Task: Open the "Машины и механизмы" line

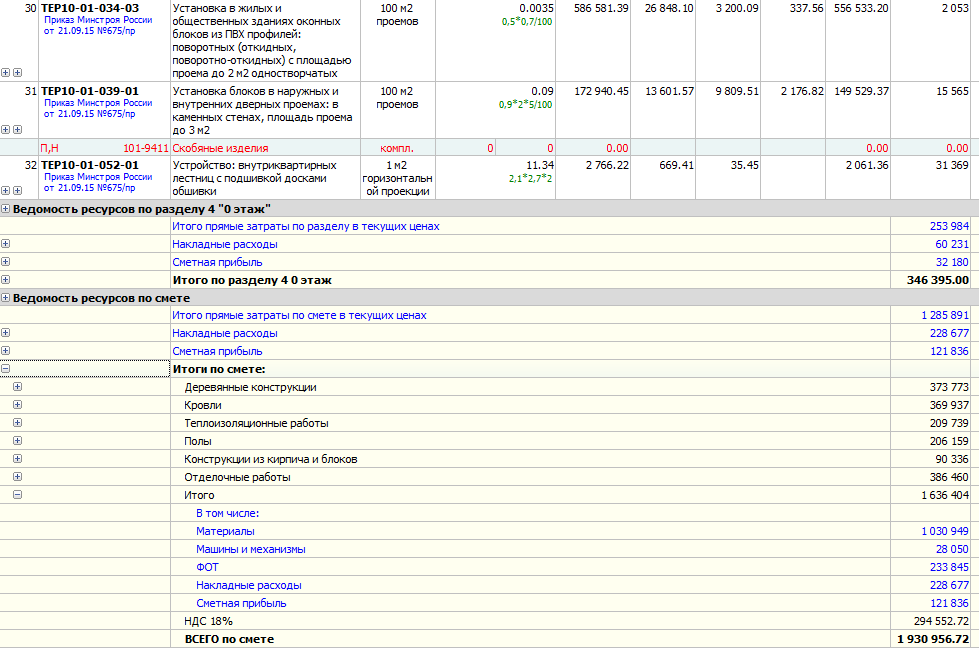Action: coord(250,549)
